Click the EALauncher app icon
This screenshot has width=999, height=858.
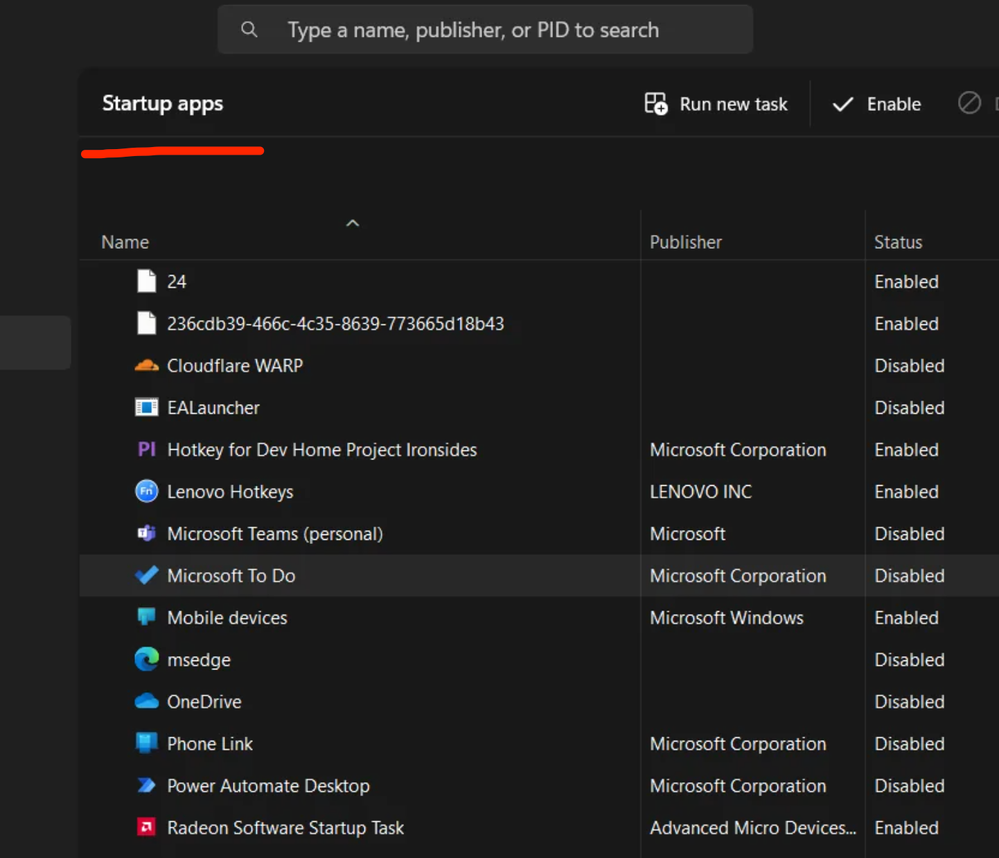pos(146,407)
